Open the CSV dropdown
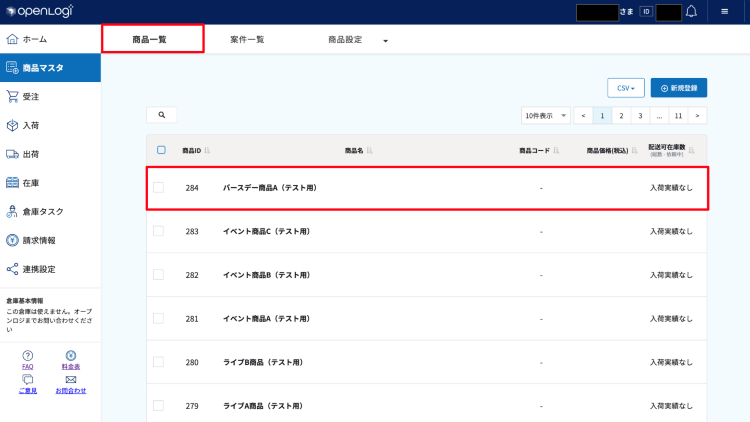750x422 pixels. (625, 88)
